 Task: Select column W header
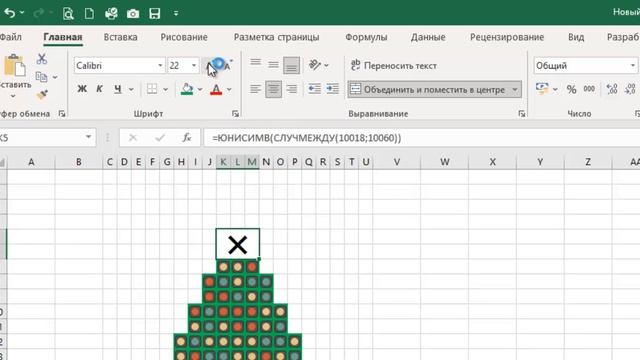point(444,162)
